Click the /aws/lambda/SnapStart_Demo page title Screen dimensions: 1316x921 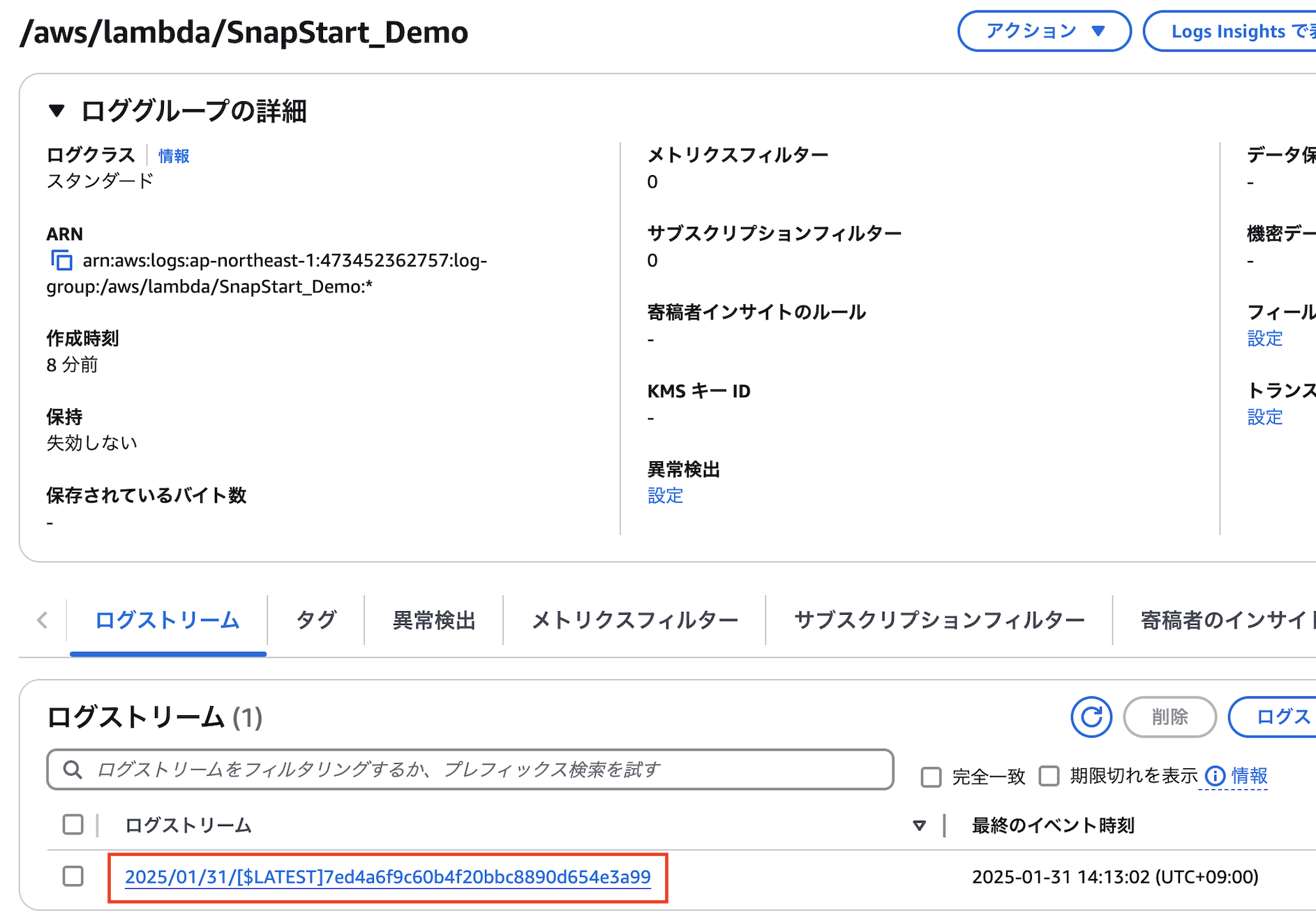pyautogui.click(x=244, y=32)
